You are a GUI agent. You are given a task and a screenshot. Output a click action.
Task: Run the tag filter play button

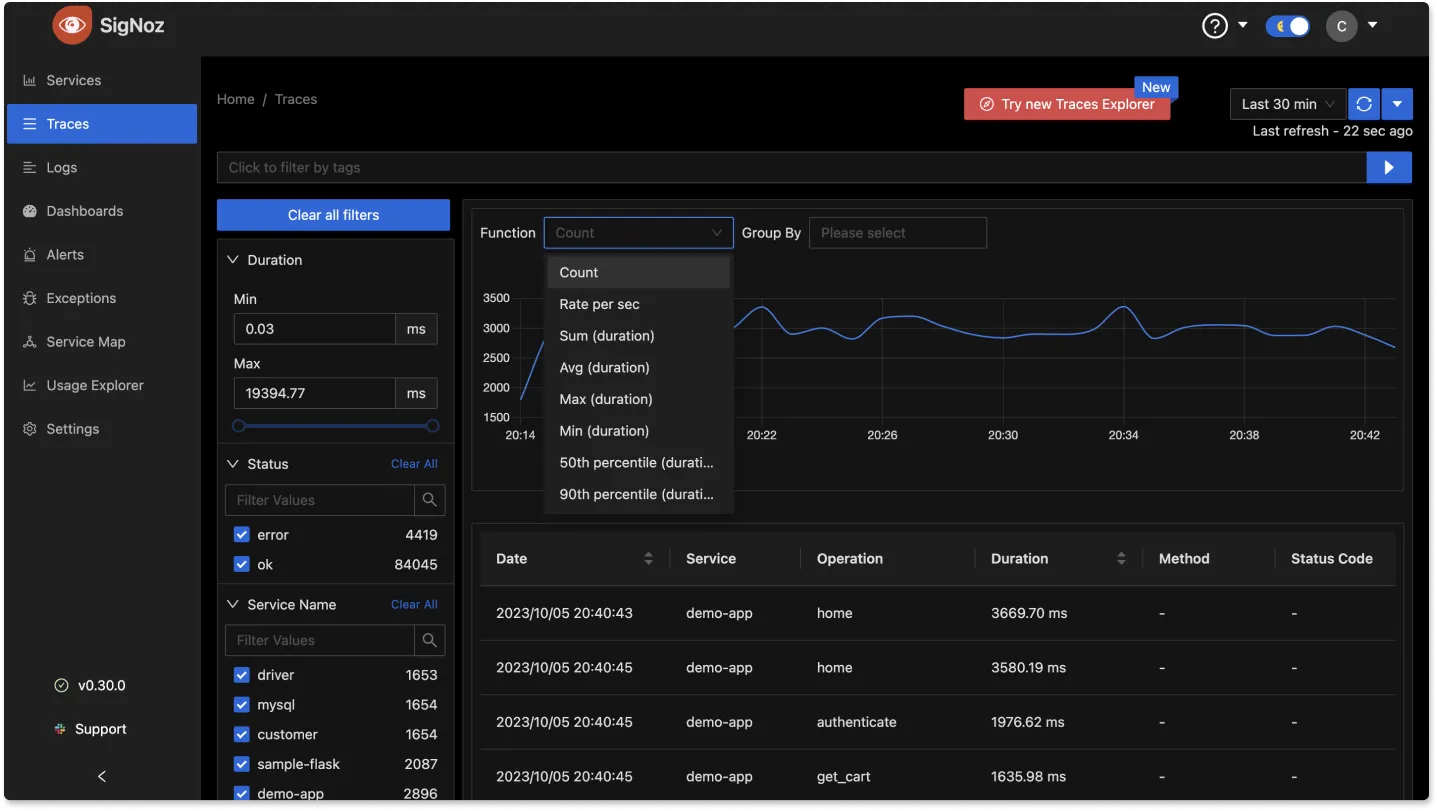pos(1389,168)
